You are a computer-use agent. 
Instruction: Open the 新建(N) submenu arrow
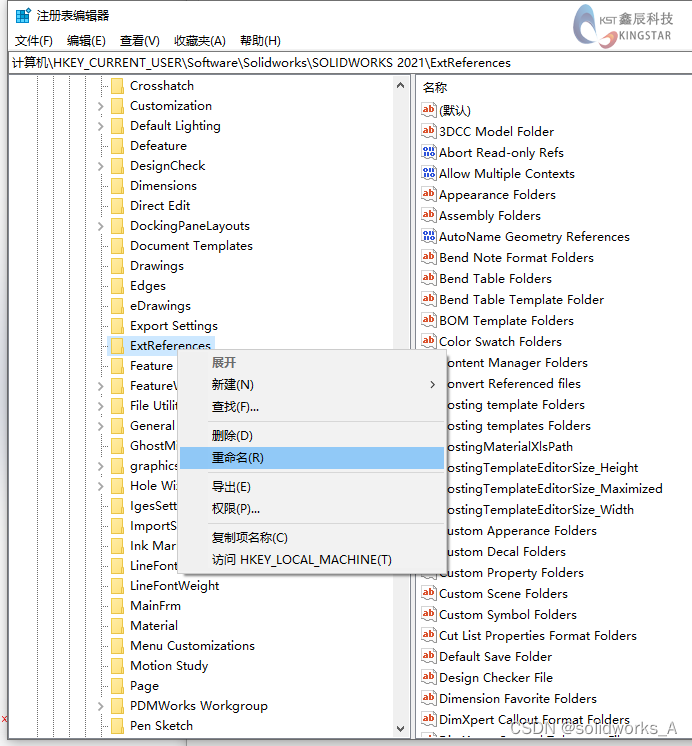432,384
